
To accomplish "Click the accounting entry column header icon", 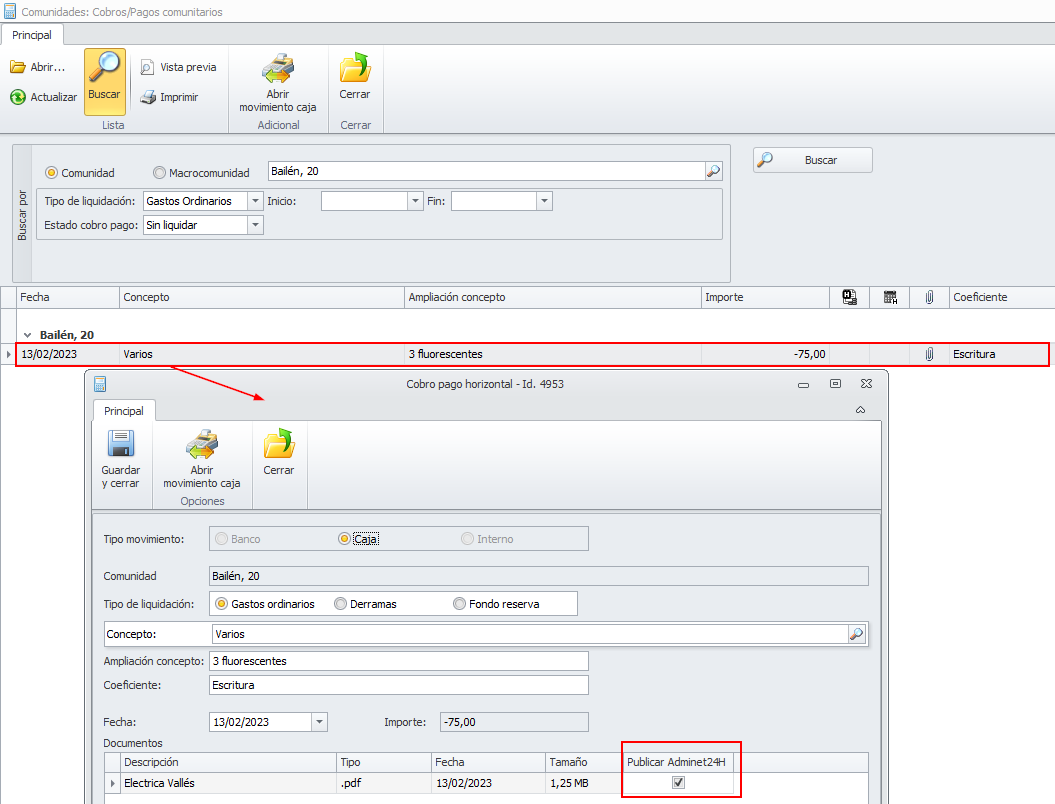I will pos(849,297).
